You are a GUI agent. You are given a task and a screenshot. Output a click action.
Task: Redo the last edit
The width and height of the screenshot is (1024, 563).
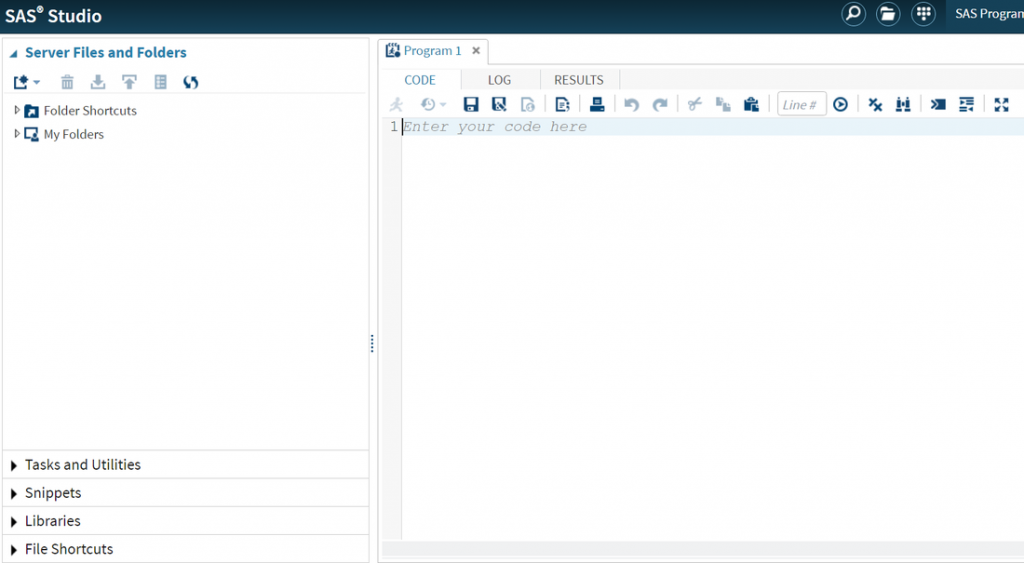[x=660, y=105]
